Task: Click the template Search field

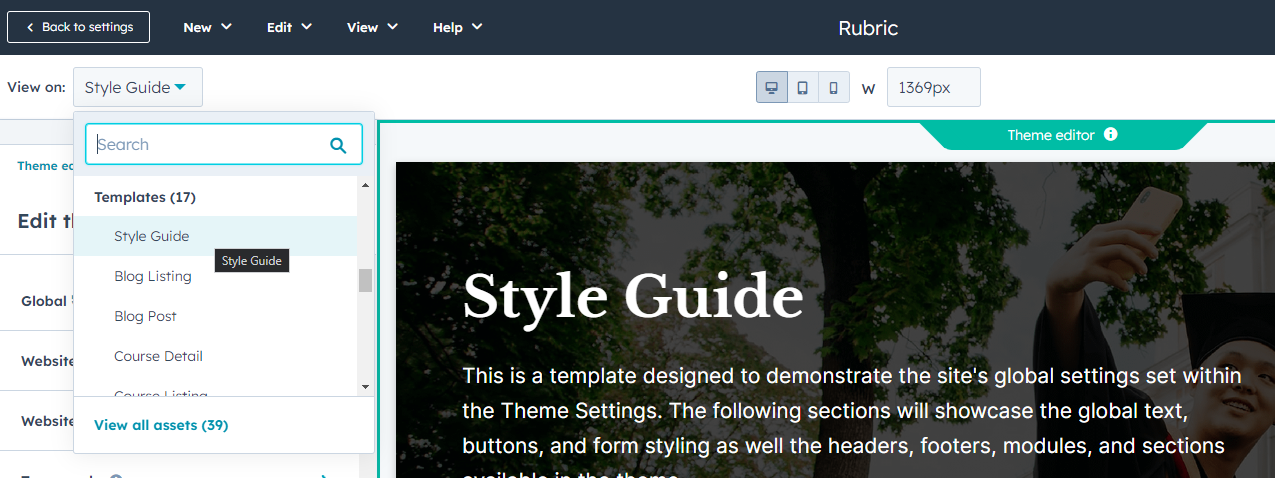Action: pos(224,144)
